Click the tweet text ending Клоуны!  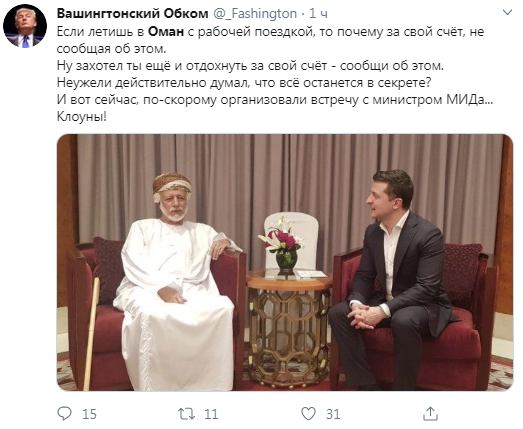[x=82, y=117]
